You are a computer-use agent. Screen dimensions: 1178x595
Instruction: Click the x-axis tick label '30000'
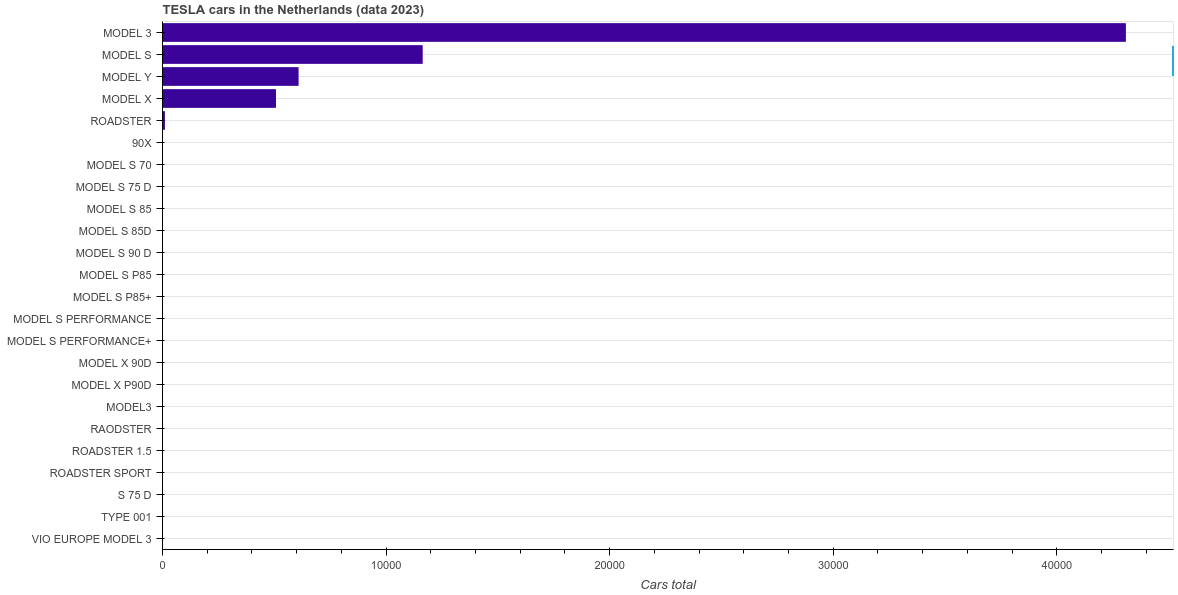point(833,564)
